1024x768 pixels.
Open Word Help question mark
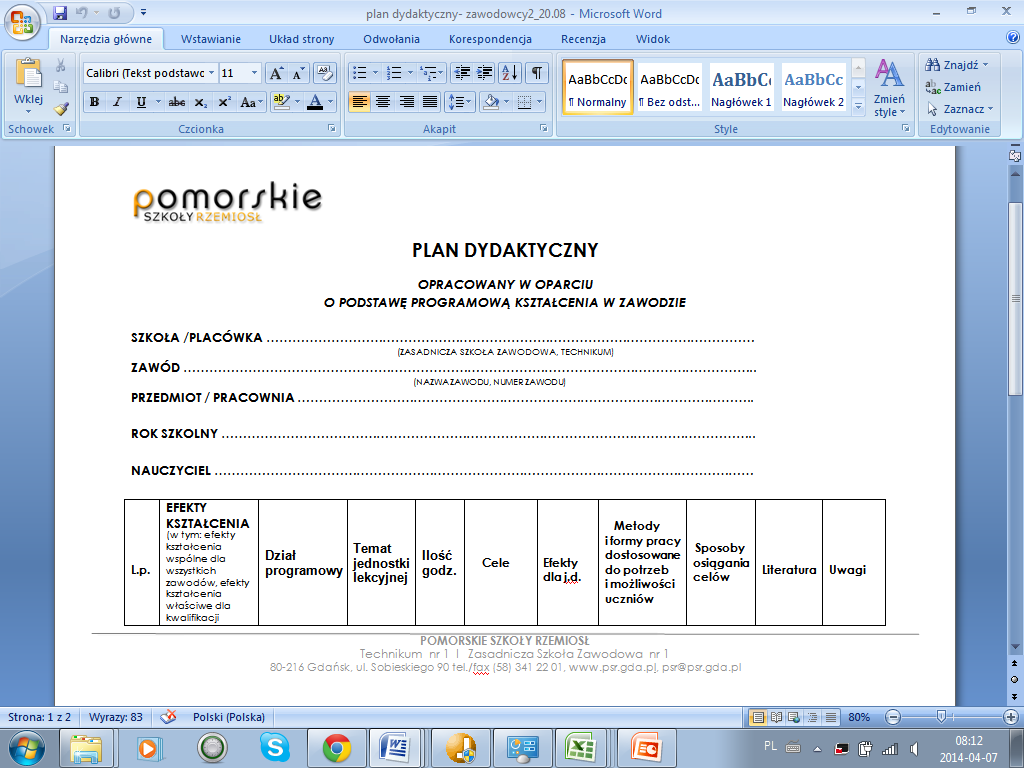1014,38
